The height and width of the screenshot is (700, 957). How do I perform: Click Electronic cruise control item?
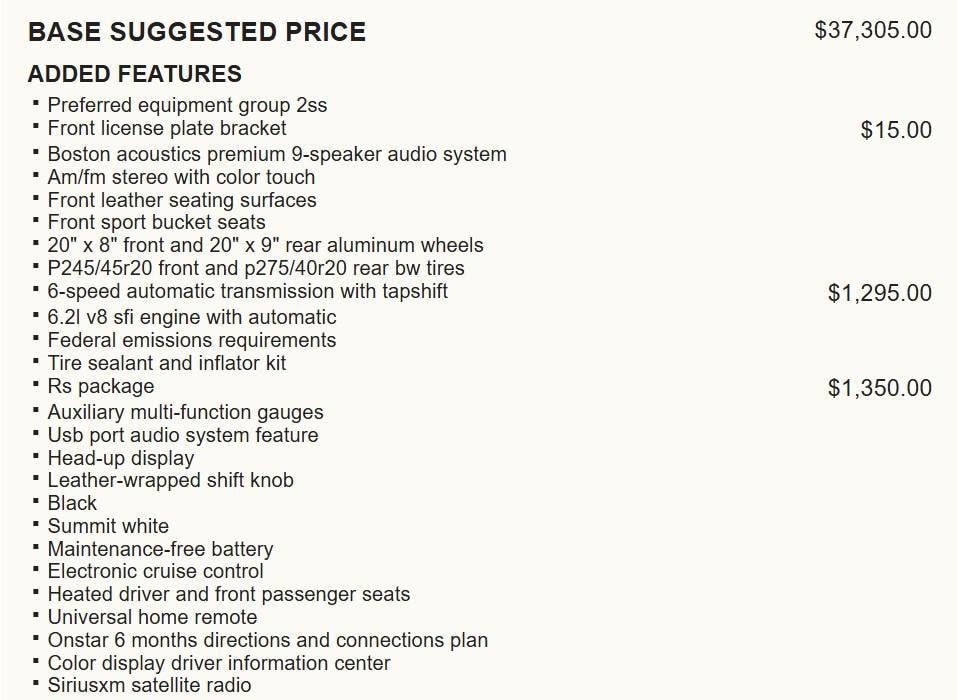coord(156,571)
